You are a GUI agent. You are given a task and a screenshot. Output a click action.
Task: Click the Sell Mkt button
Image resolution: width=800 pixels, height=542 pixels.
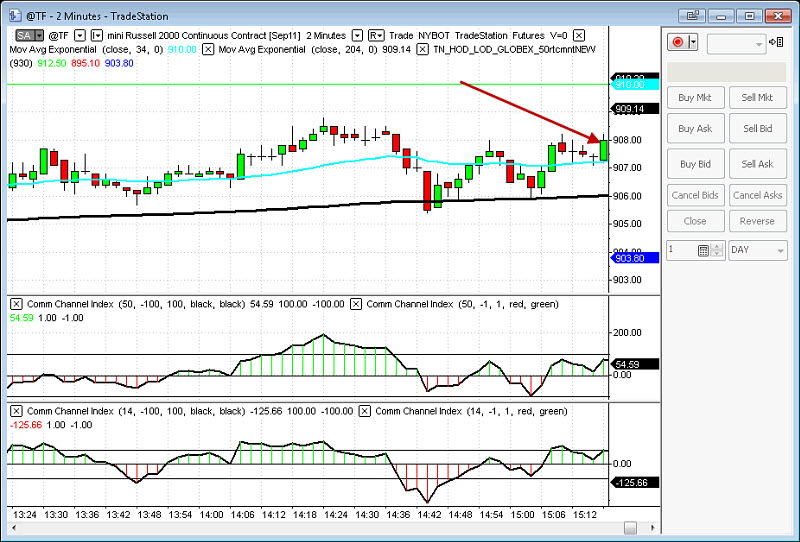click(x=758, y=97)
